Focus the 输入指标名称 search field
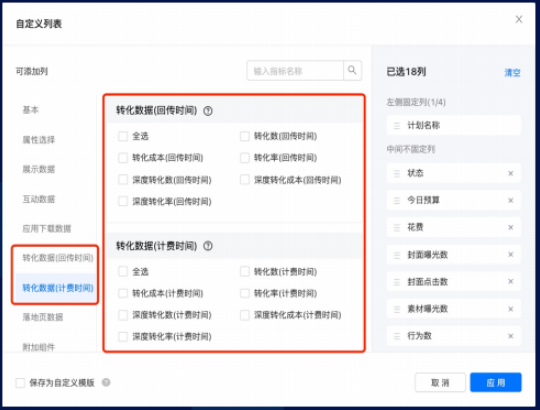540x410 pixels. click(295, 71)
